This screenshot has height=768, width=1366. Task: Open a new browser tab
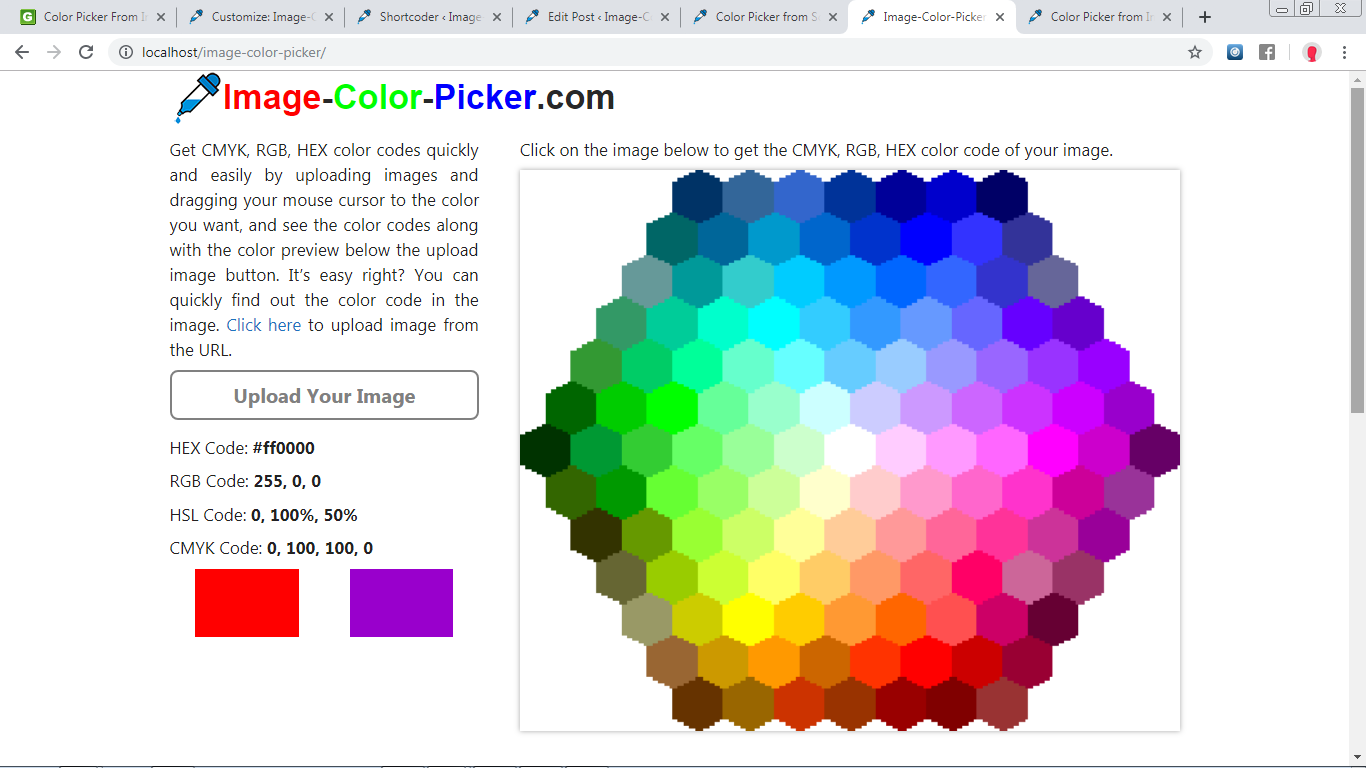(1205, 17)
